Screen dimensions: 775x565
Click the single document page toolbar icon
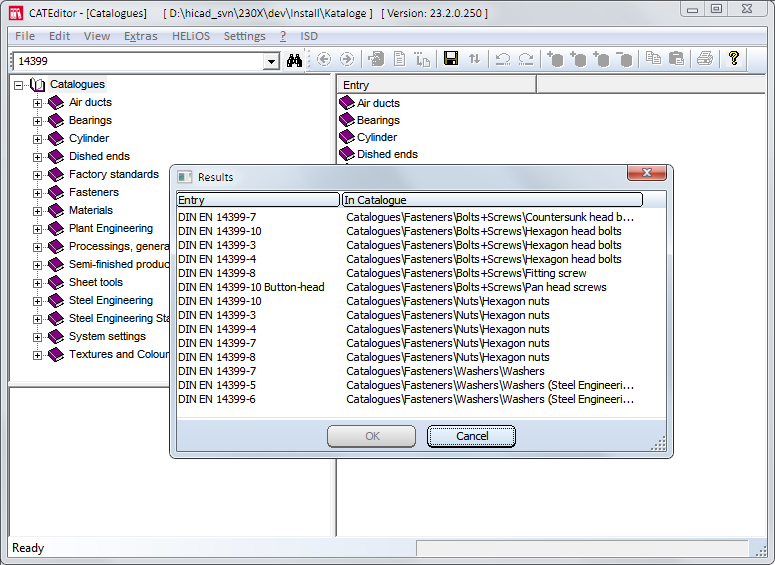tap(399, 59)
